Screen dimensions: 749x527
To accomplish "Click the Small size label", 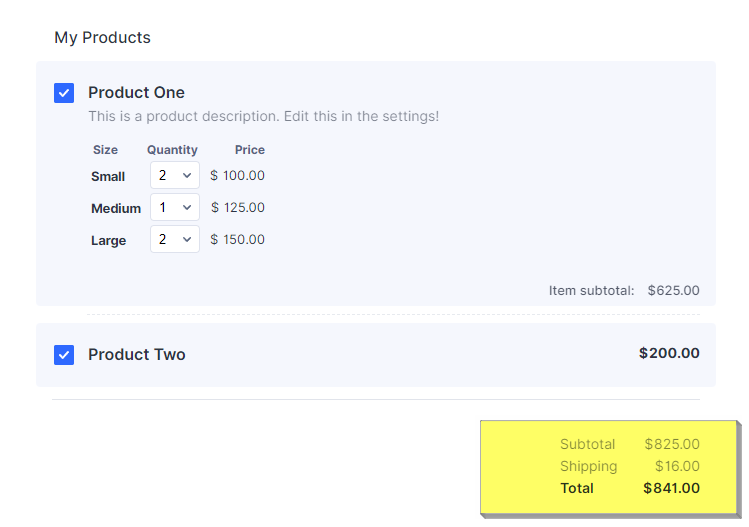I will pos(108,177).
